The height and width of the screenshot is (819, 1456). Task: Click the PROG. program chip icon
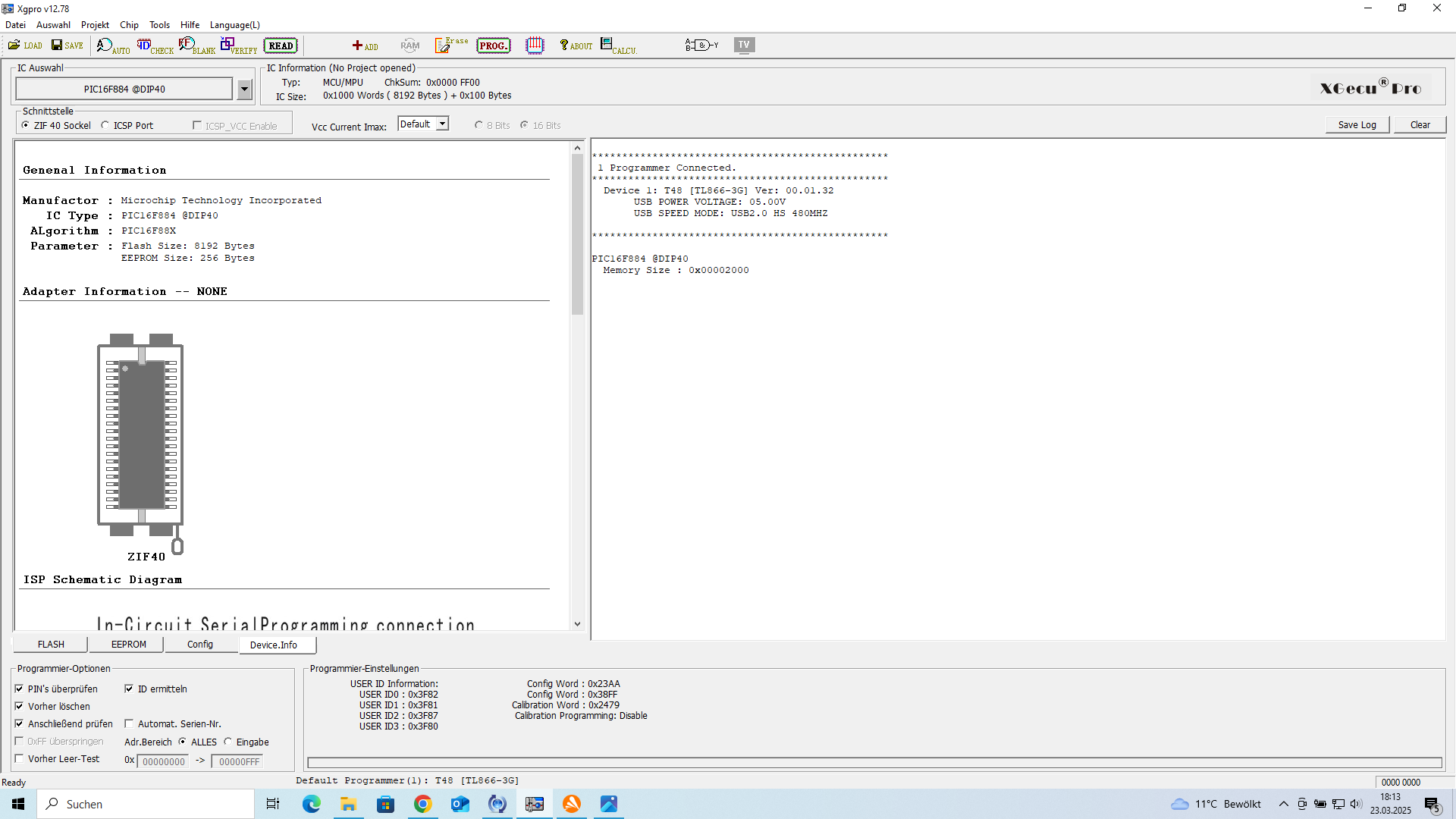coord(494,45)
